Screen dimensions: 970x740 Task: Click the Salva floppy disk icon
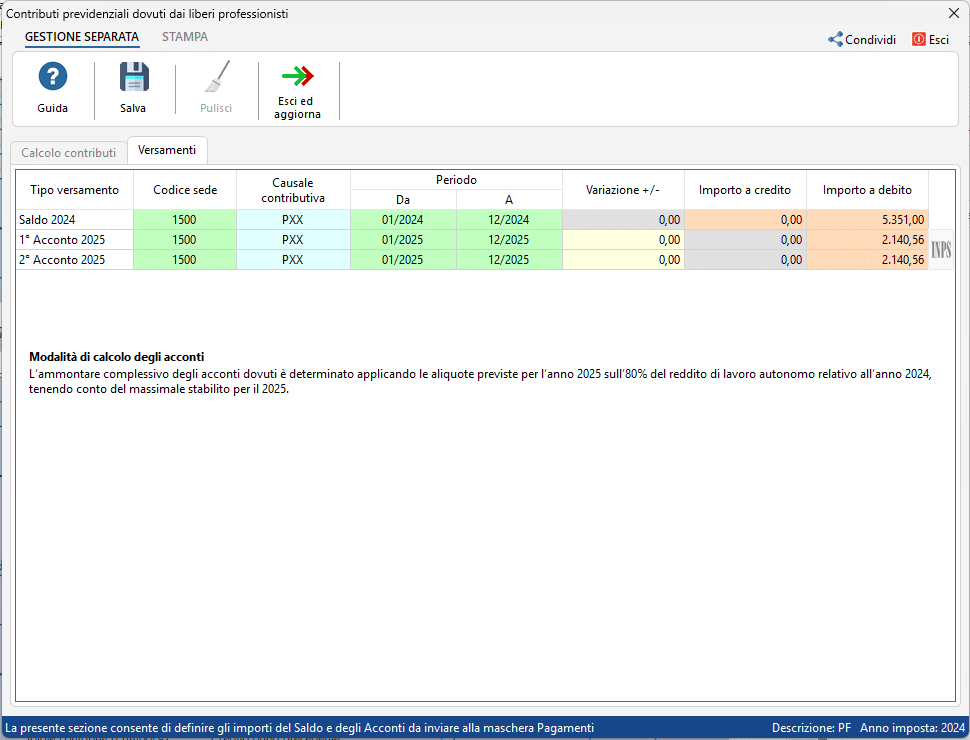coord(133,78)
